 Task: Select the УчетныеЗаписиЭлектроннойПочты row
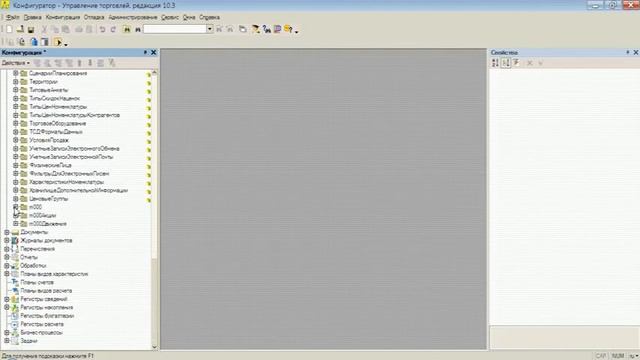tap(71, 157)
